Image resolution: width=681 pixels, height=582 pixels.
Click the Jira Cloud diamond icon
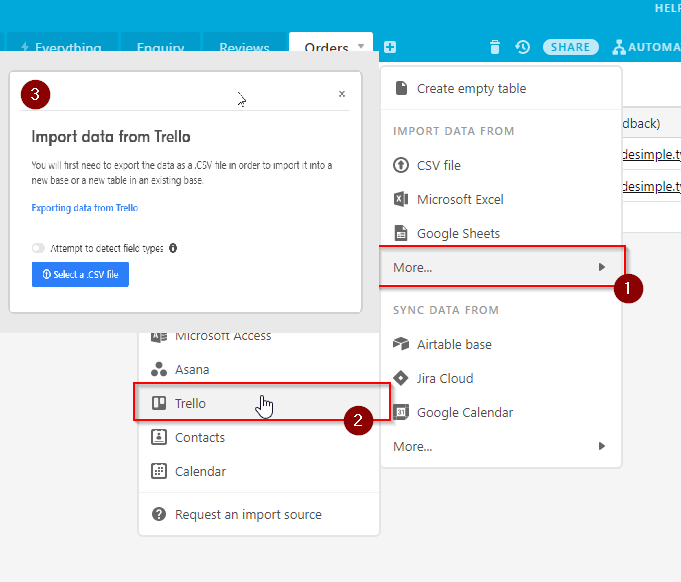point(401,378)
